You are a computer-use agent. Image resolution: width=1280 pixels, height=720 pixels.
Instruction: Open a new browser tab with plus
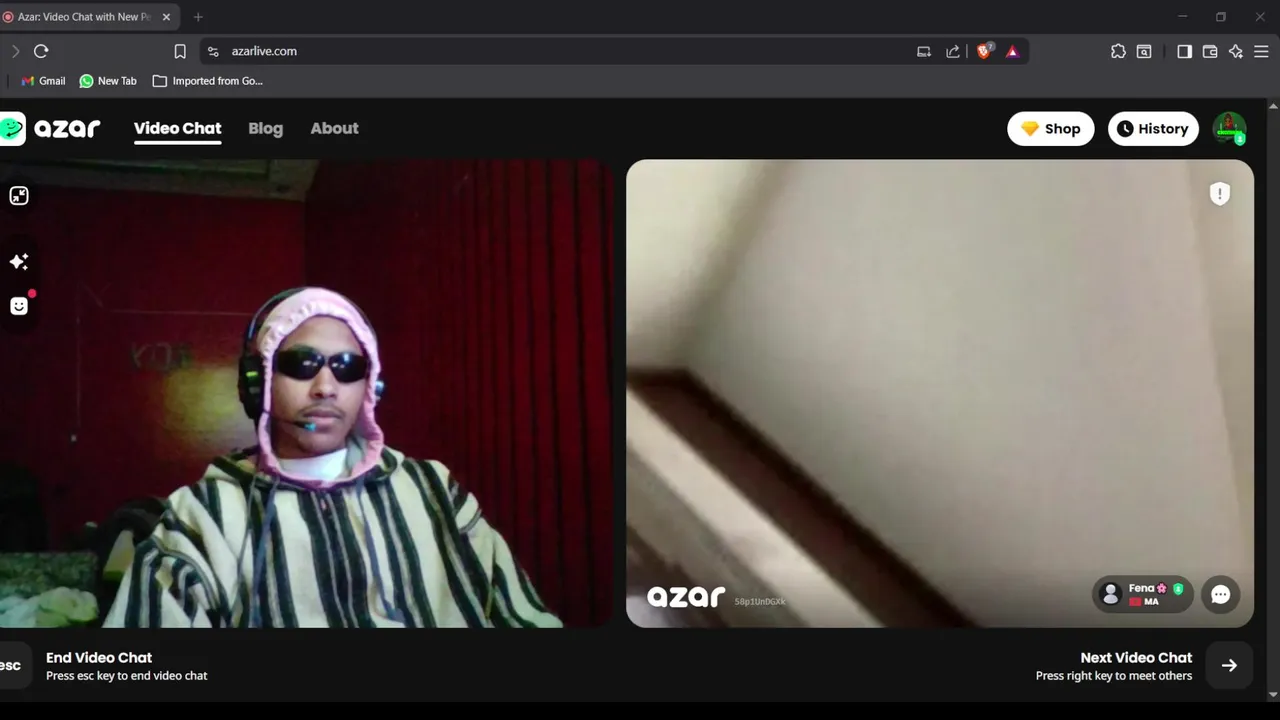click(x=198, y=17)
